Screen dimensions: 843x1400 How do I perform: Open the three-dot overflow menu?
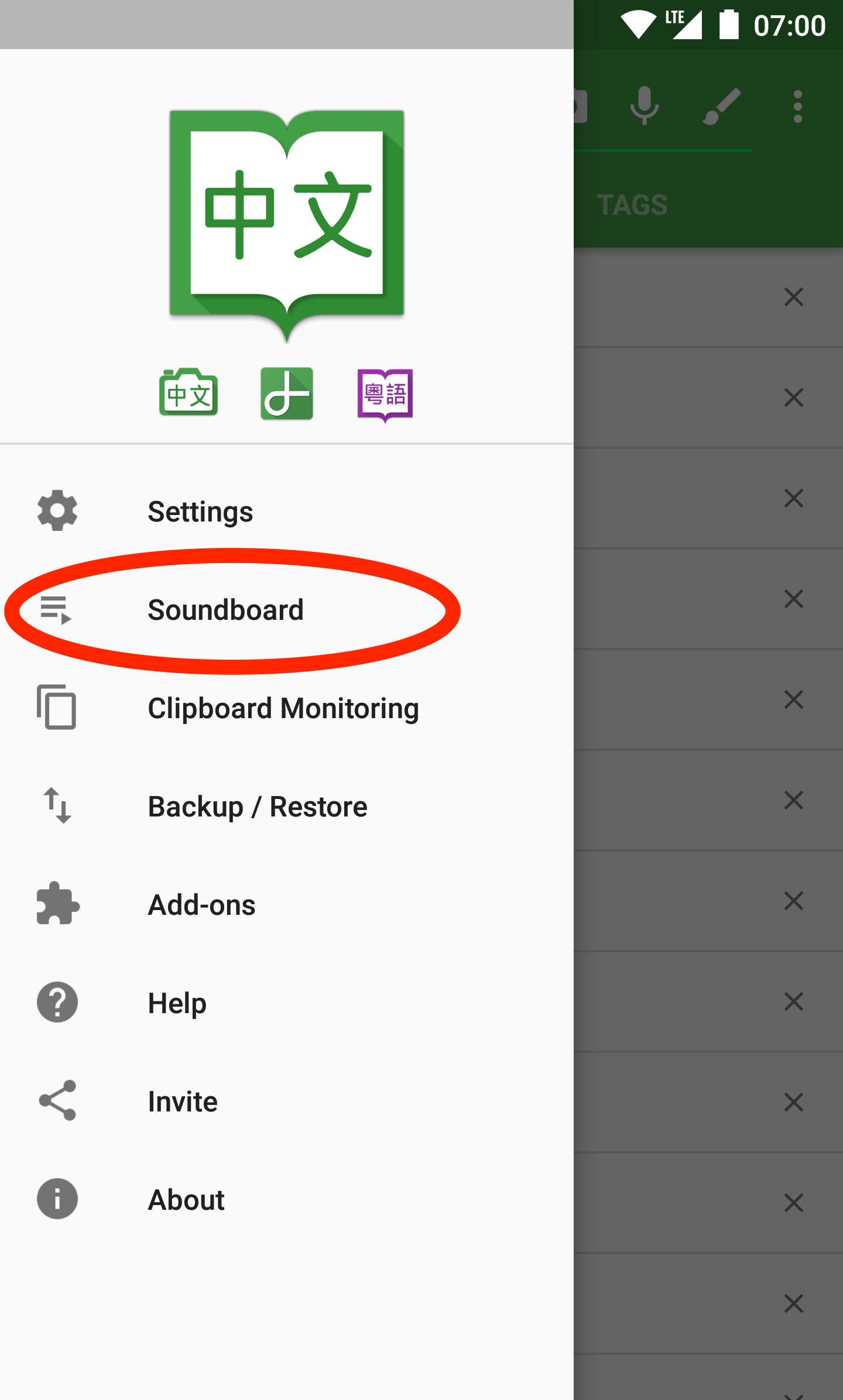(x=797, y=107)
